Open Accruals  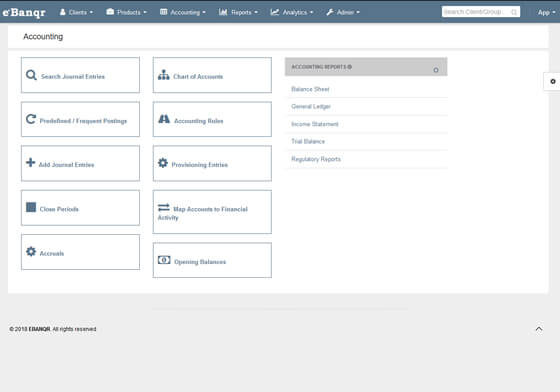[x=80, y=252]
